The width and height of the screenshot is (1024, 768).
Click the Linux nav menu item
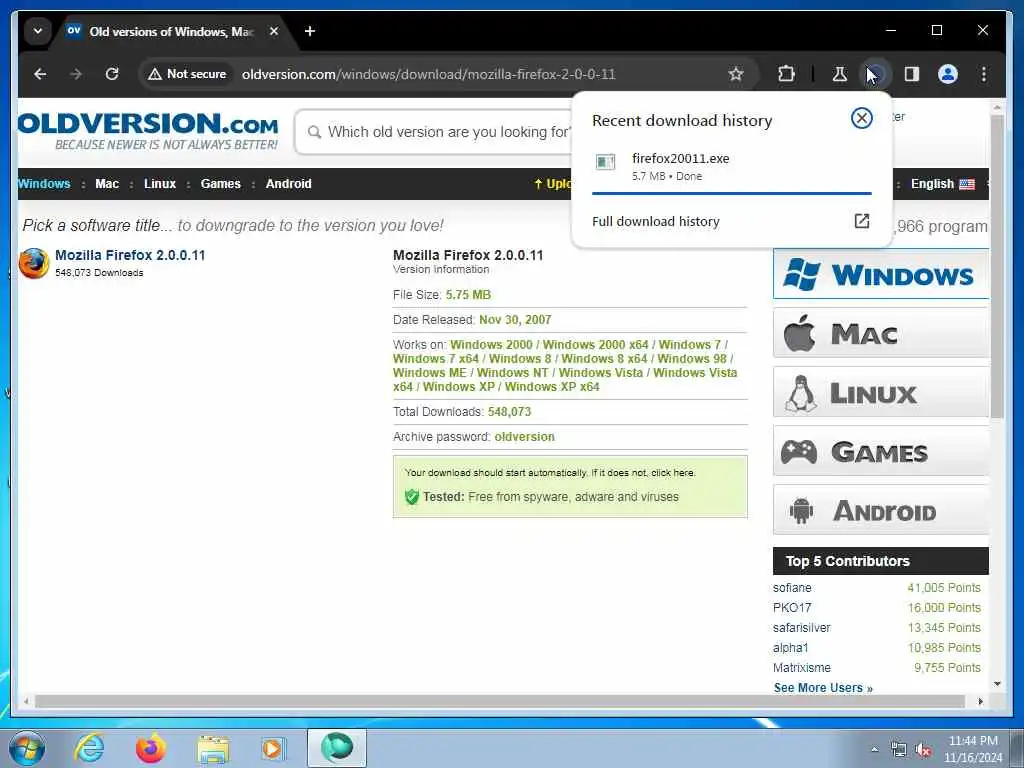pos(160,184)
